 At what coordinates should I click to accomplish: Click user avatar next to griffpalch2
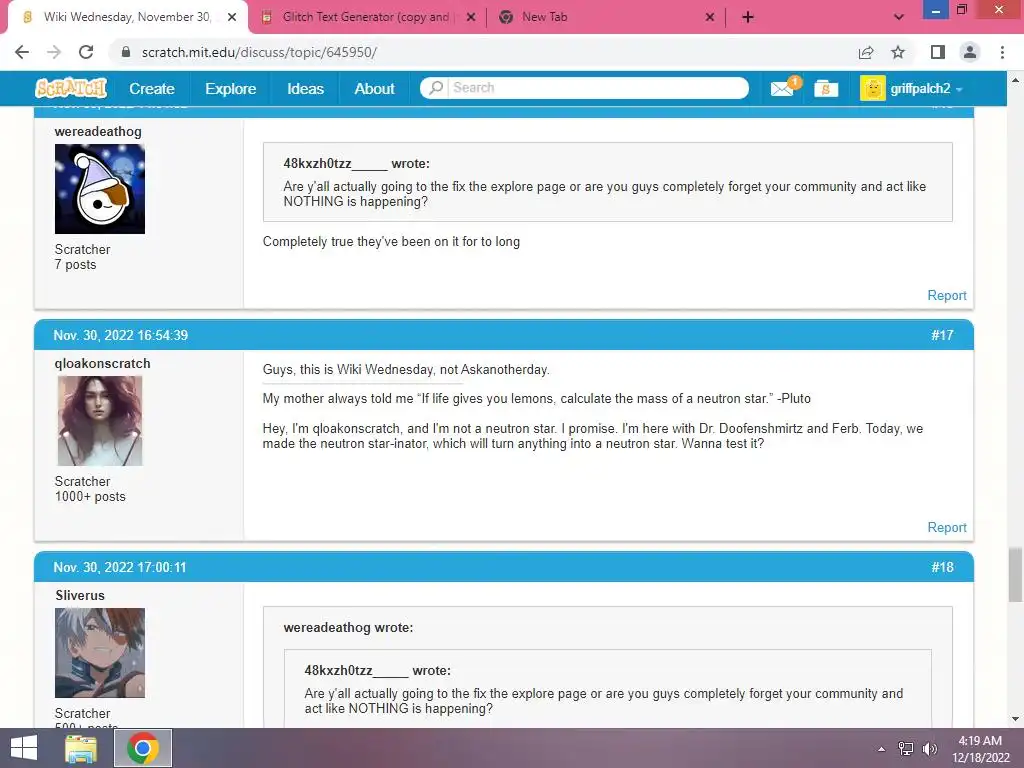(872, 88)
